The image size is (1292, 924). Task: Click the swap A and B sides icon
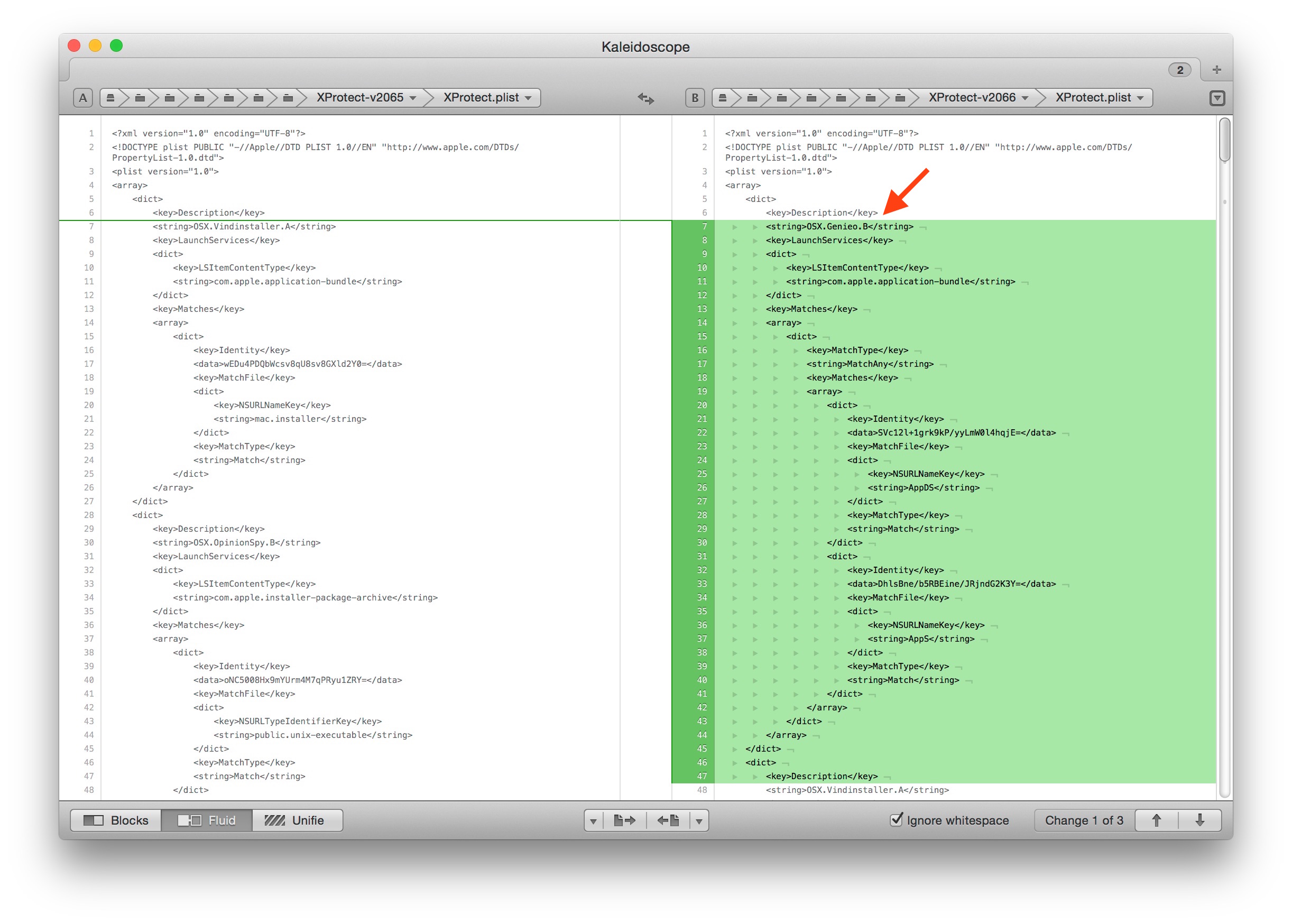pyautogui.click(x=645, y=98)
